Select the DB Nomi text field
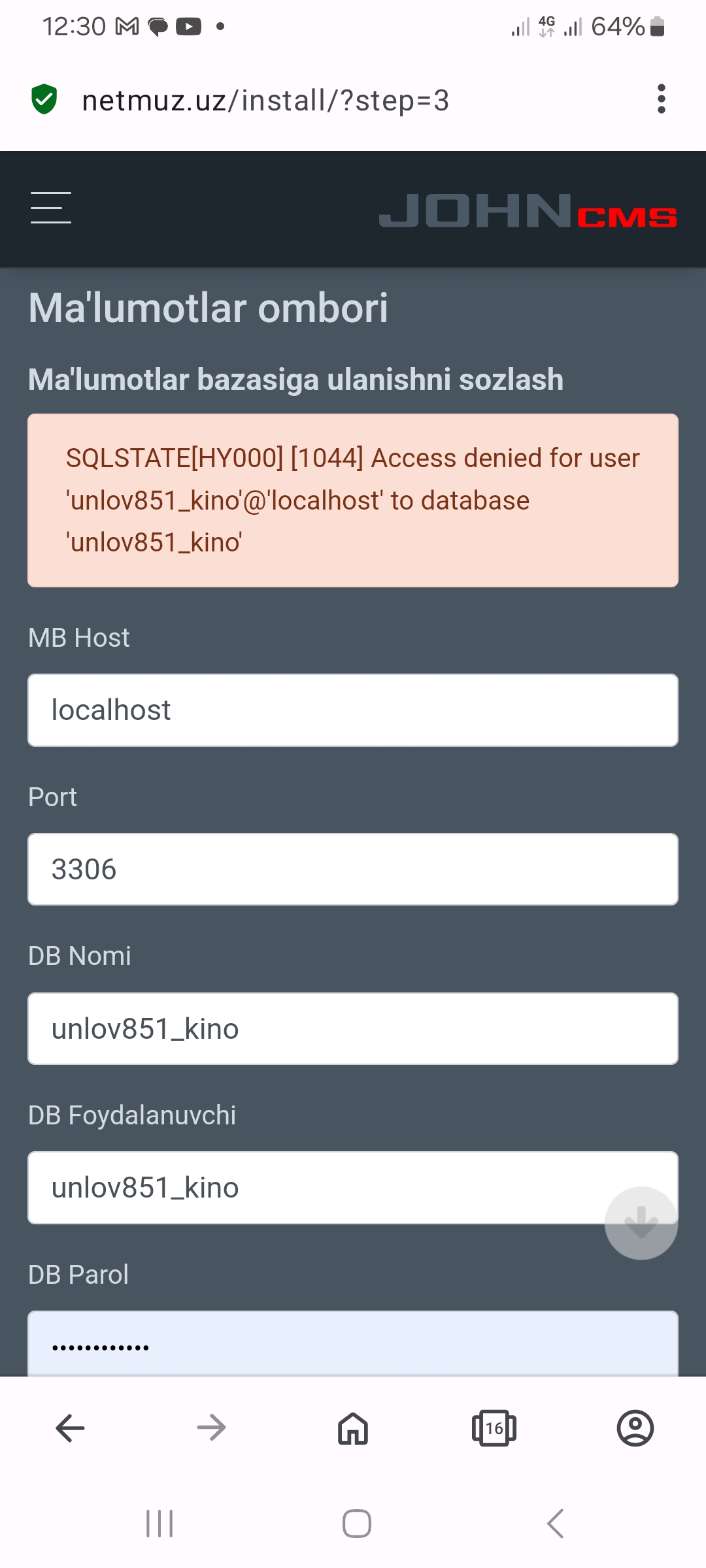This screenshot has height=1568, width=706. [353, 1029]
